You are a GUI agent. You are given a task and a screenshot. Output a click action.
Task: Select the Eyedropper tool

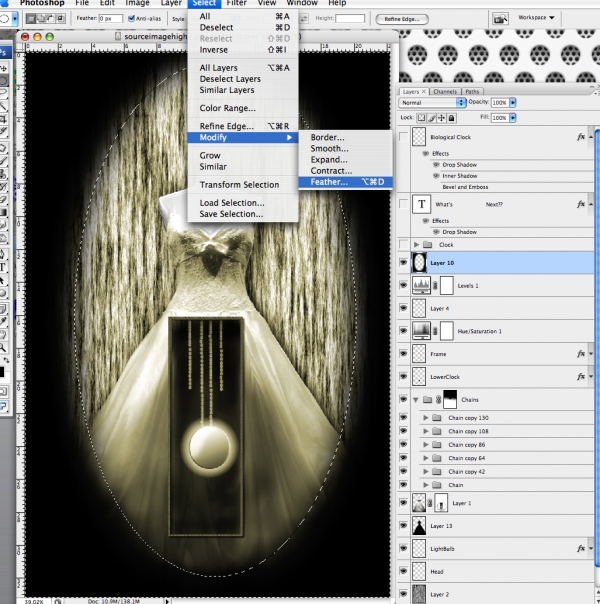point(3,321)
